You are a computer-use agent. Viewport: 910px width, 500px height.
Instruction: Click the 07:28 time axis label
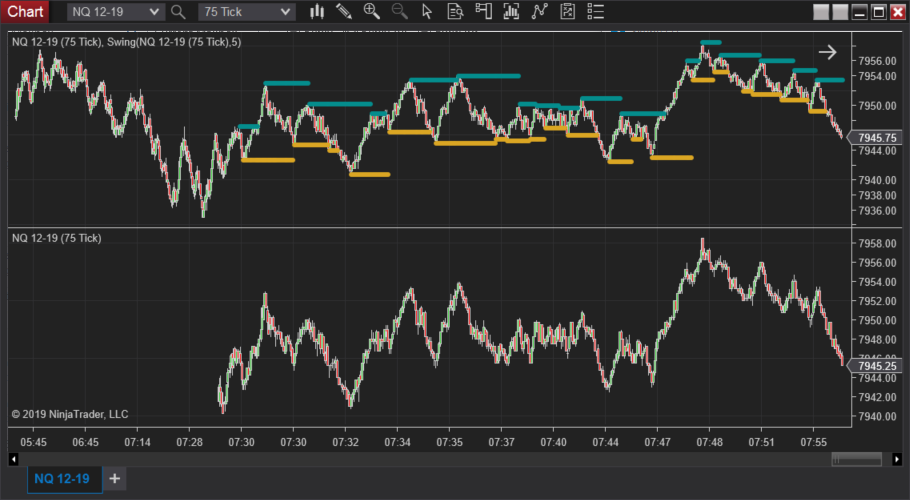[x=189, y=442]
